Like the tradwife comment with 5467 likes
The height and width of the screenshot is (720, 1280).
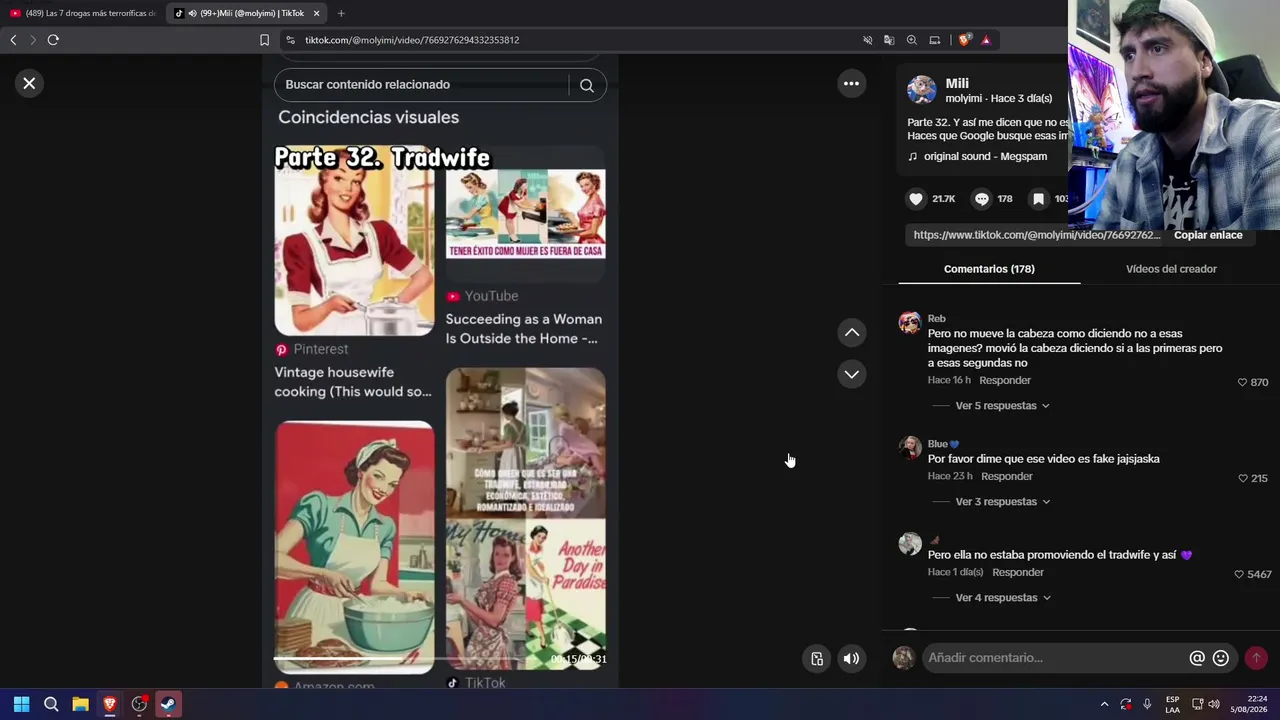(1239, 574)
